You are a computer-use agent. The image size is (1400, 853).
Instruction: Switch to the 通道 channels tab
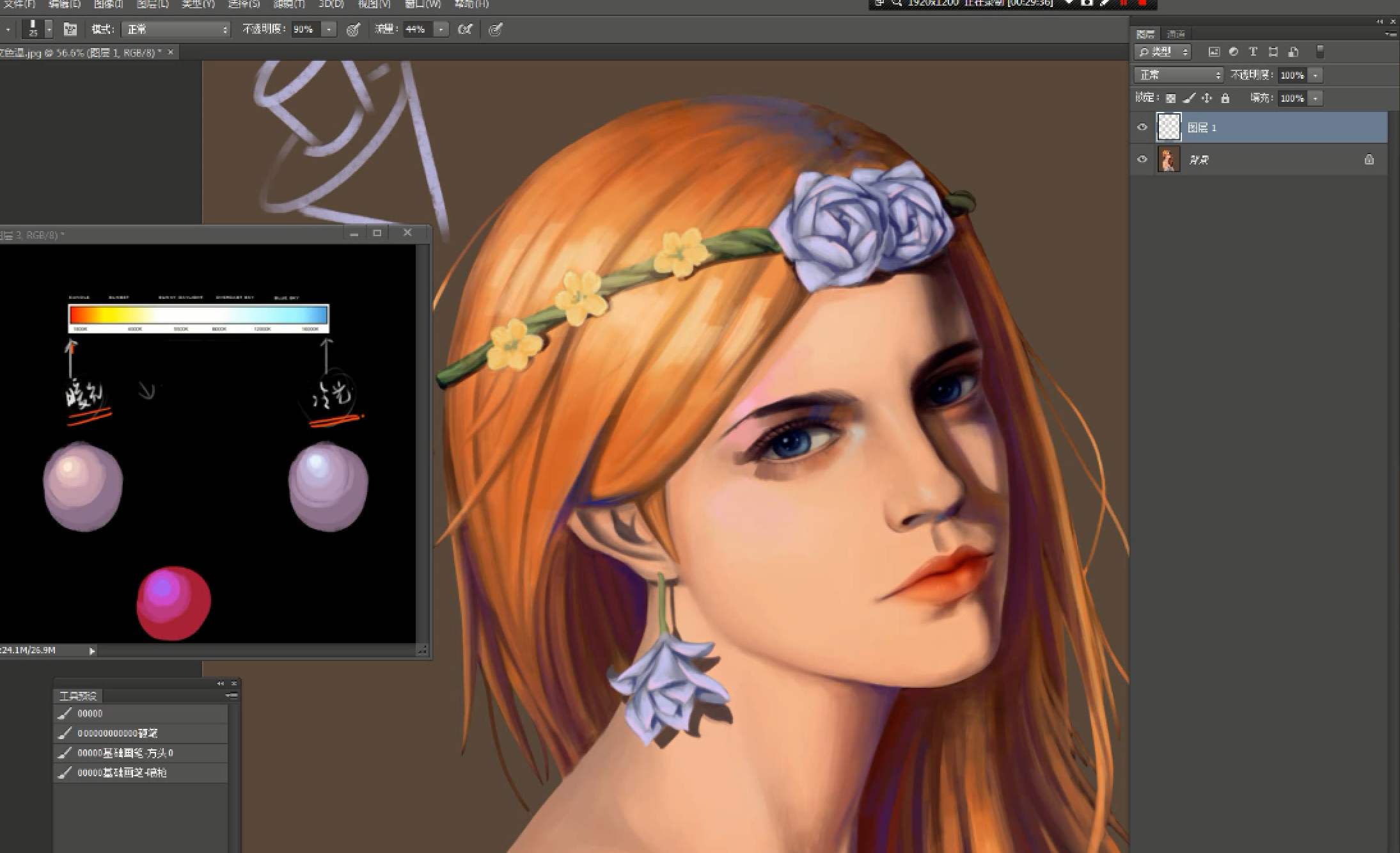tap(1176, 34)
